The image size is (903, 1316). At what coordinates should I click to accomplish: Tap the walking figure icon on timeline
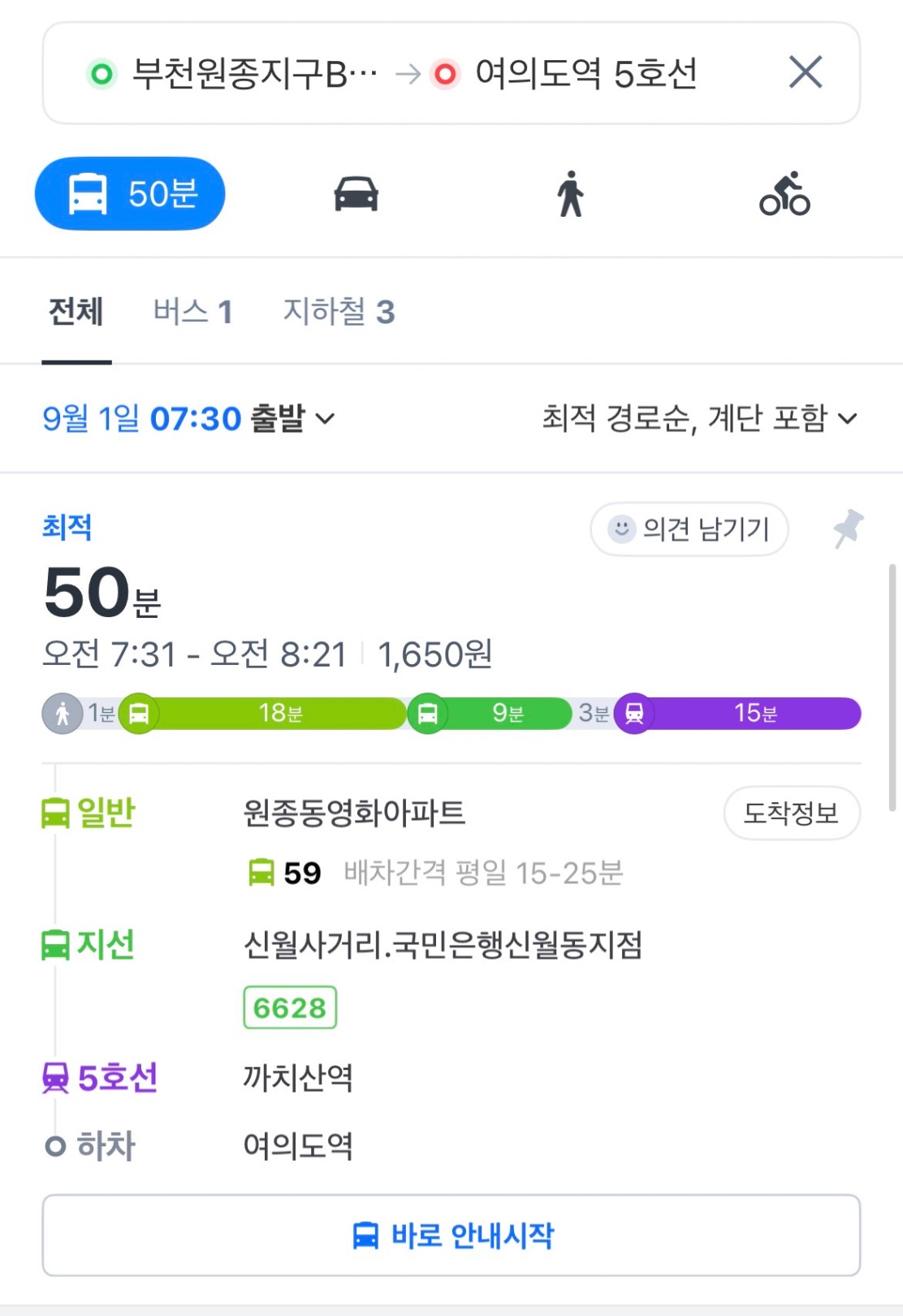tap(63, 714)
